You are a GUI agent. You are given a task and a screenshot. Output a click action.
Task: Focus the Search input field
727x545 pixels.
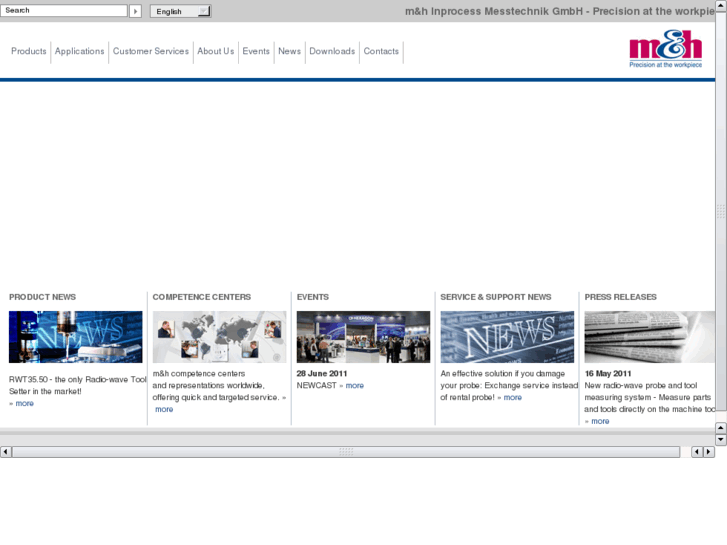click(64, 10)
